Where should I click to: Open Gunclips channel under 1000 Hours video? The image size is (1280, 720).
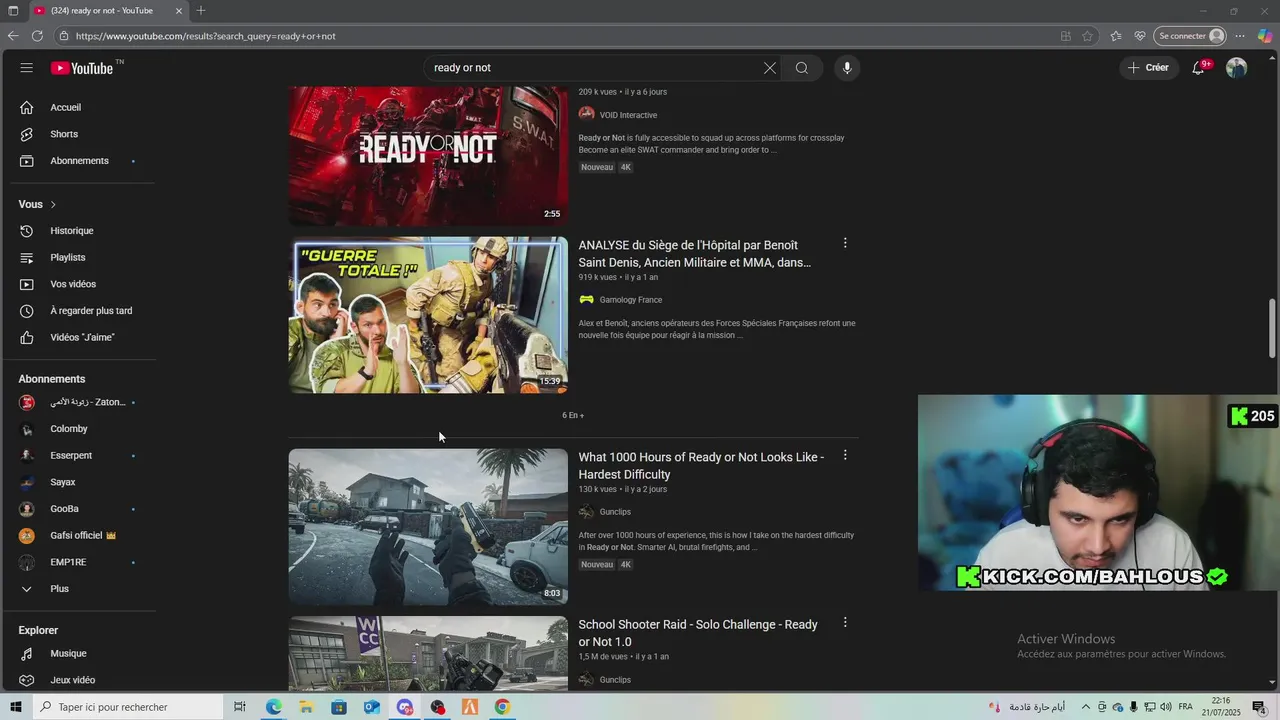[x=615, y=512]
